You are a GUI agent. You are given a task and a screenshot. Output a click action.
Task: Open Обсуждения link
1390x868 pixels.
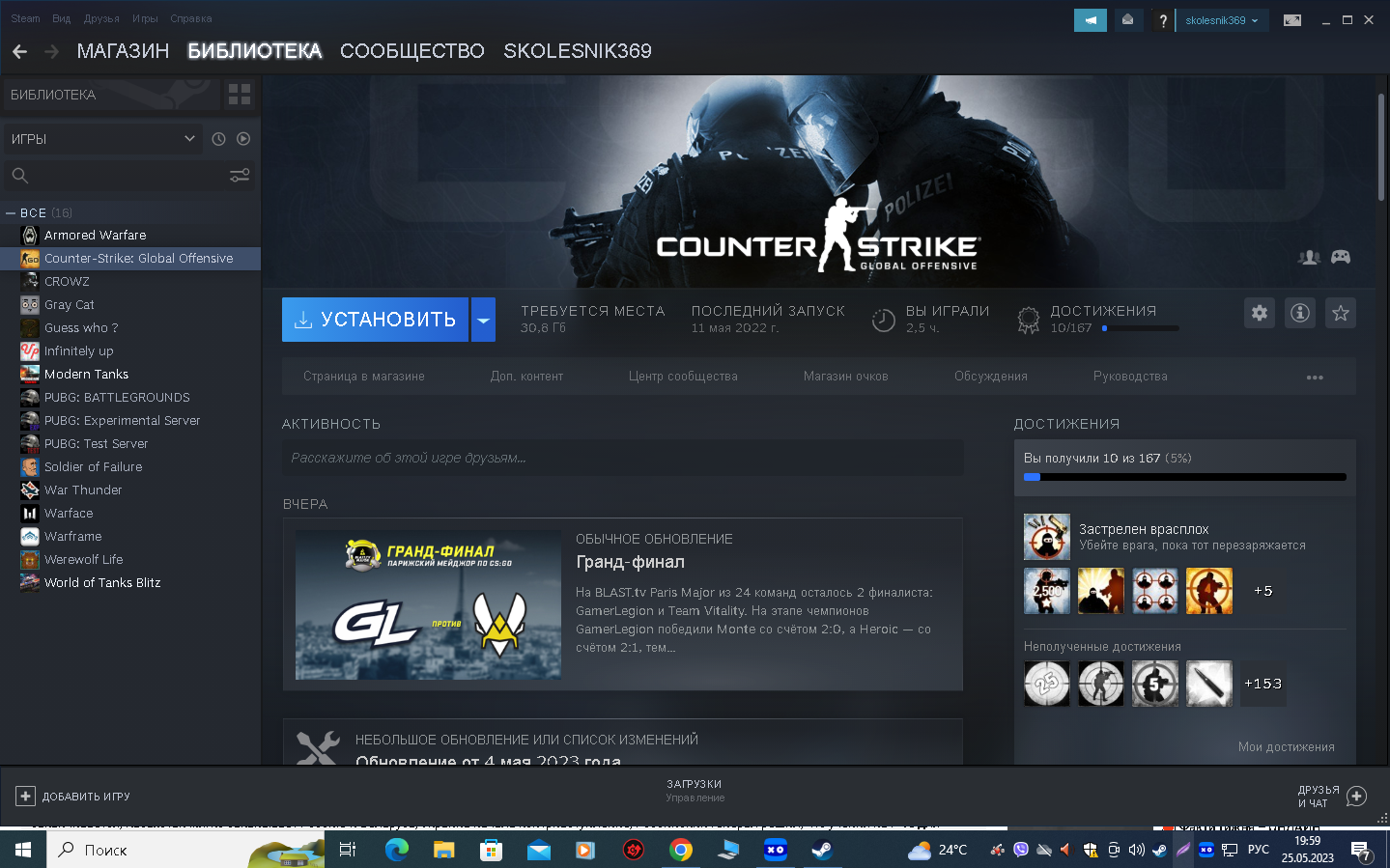[991, 377]
